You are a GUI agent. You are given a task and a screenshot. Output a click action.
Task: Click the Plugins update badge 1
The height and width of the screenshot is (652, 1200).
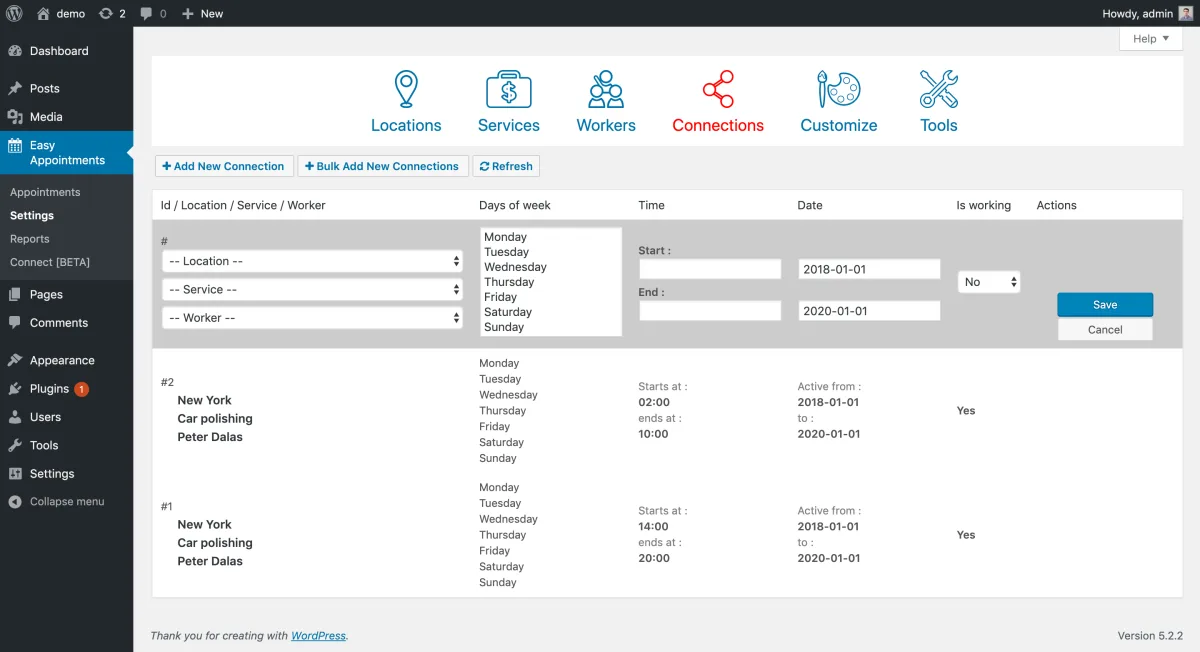click(x=81, y=389)
